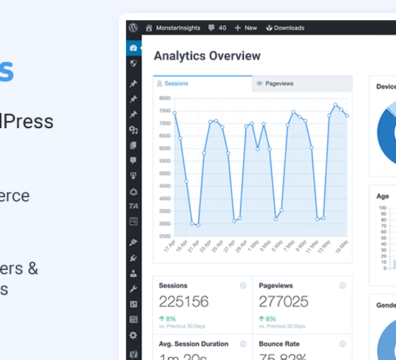Screen dimensions: 396x360
Task: Click the bottom-most sidebar icon below gear
Action: coord(133,354)
